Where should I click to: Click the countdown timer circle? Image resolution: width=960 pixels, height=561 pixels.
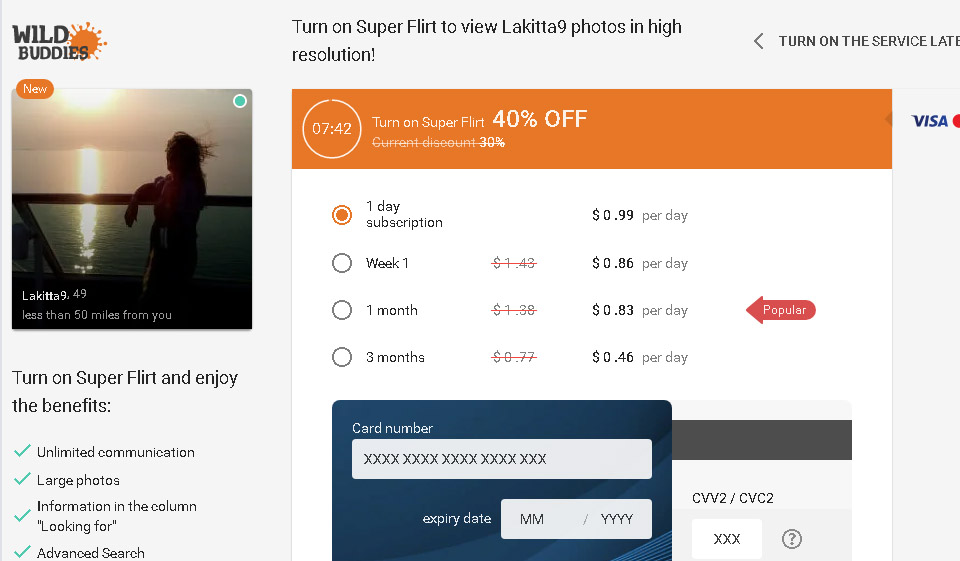(x=332, y=129)
